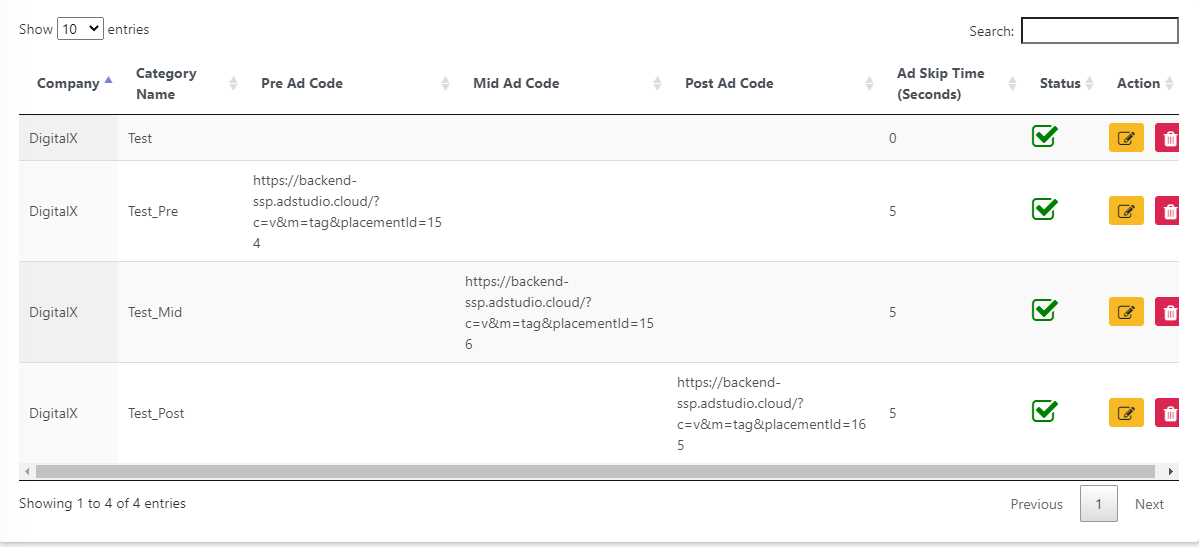Click the edit icon for Test row
1199x547 pixels.
1126,138
